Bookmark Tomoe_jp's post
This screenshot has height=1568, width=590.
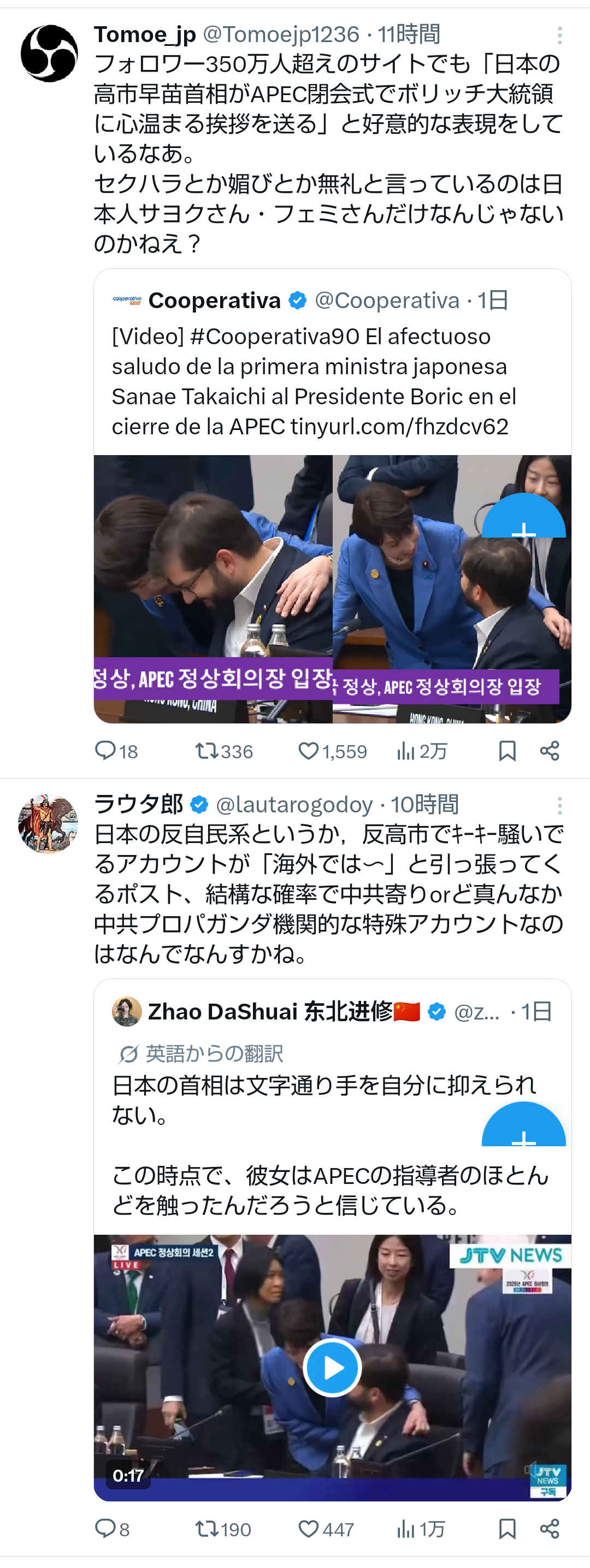tap(507, 751)
